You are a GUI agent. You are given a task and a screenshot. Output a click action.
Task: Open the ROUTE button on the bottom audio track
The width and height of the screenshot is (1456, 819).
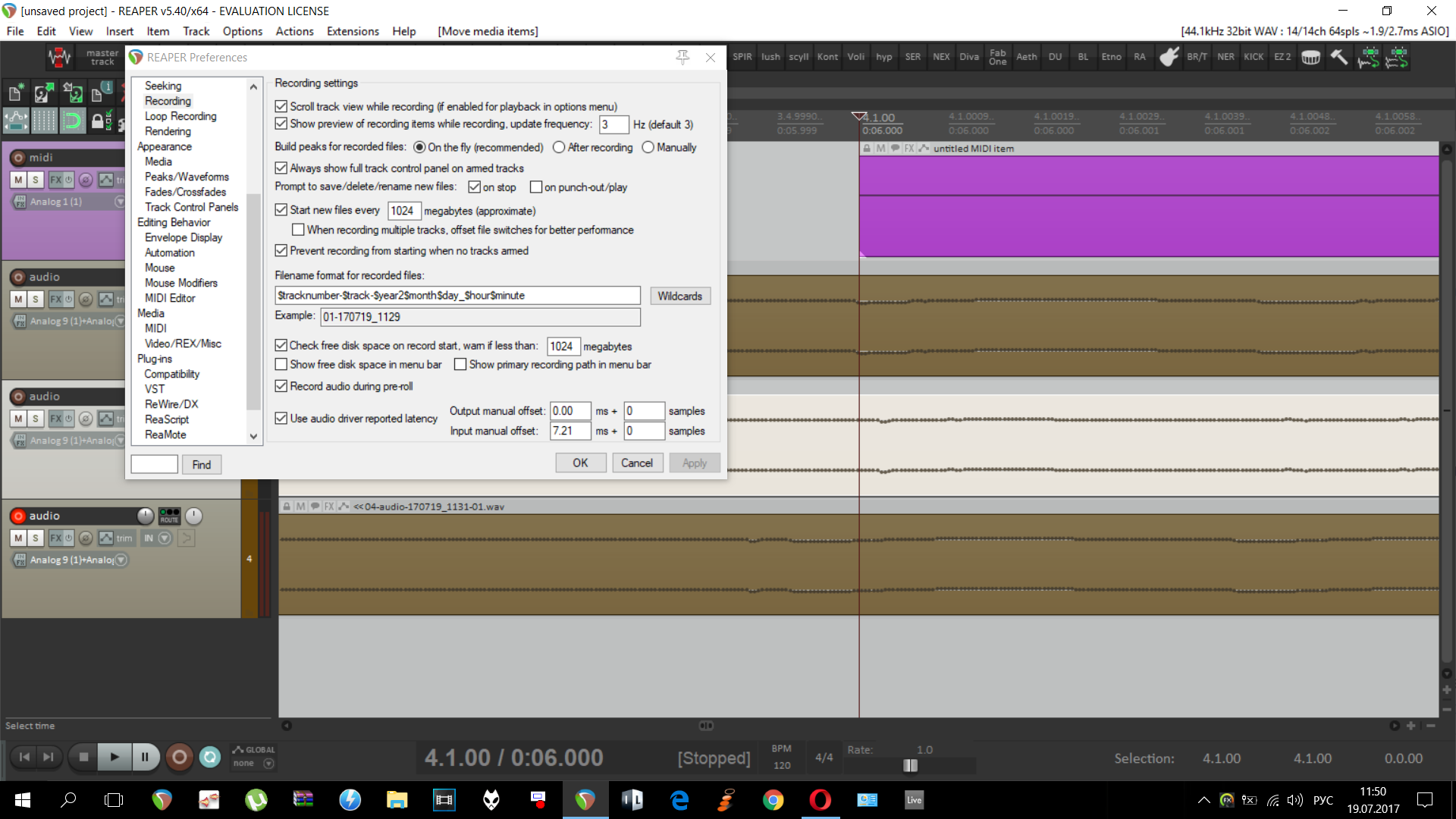tap(169, 516)
